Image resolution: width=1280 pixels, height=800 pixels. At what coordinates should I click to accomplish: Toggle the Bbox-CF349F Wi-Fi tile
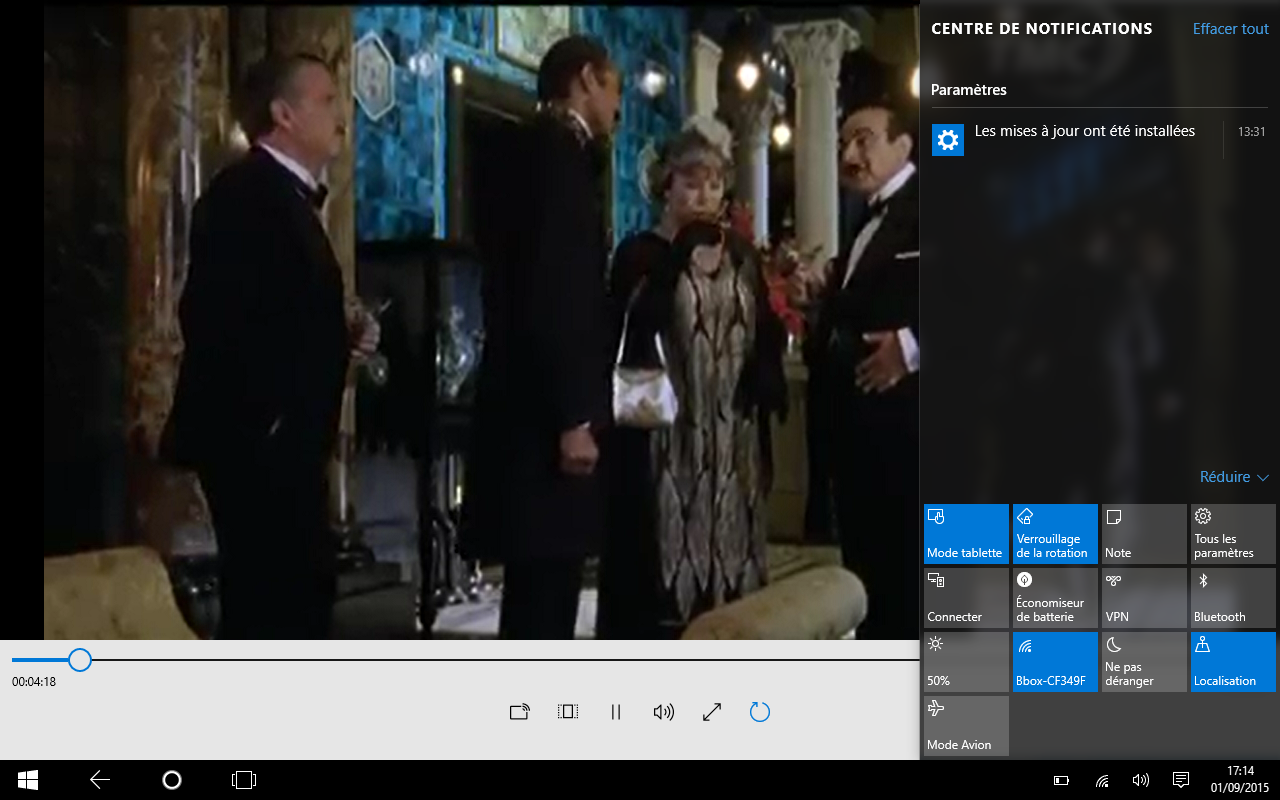pyautogui.click(x=1055, y=662)
